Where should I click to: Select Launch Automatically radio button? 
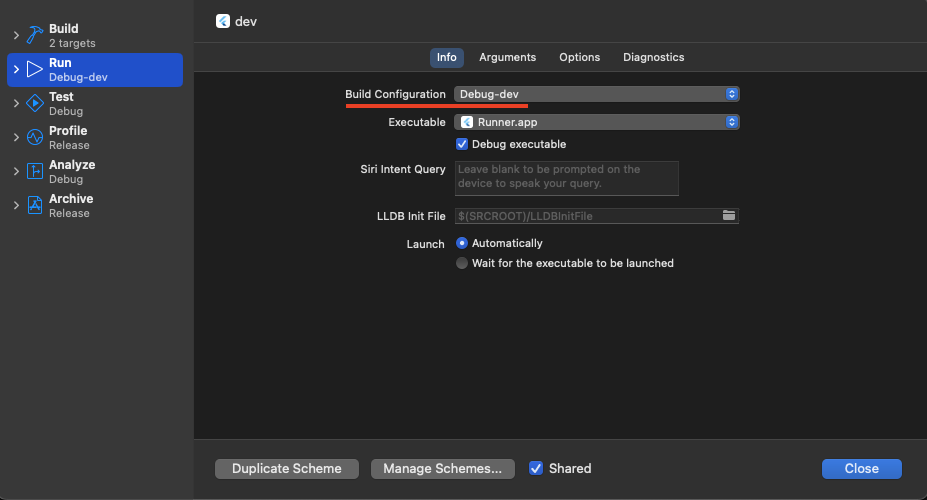tap(462, 243)
